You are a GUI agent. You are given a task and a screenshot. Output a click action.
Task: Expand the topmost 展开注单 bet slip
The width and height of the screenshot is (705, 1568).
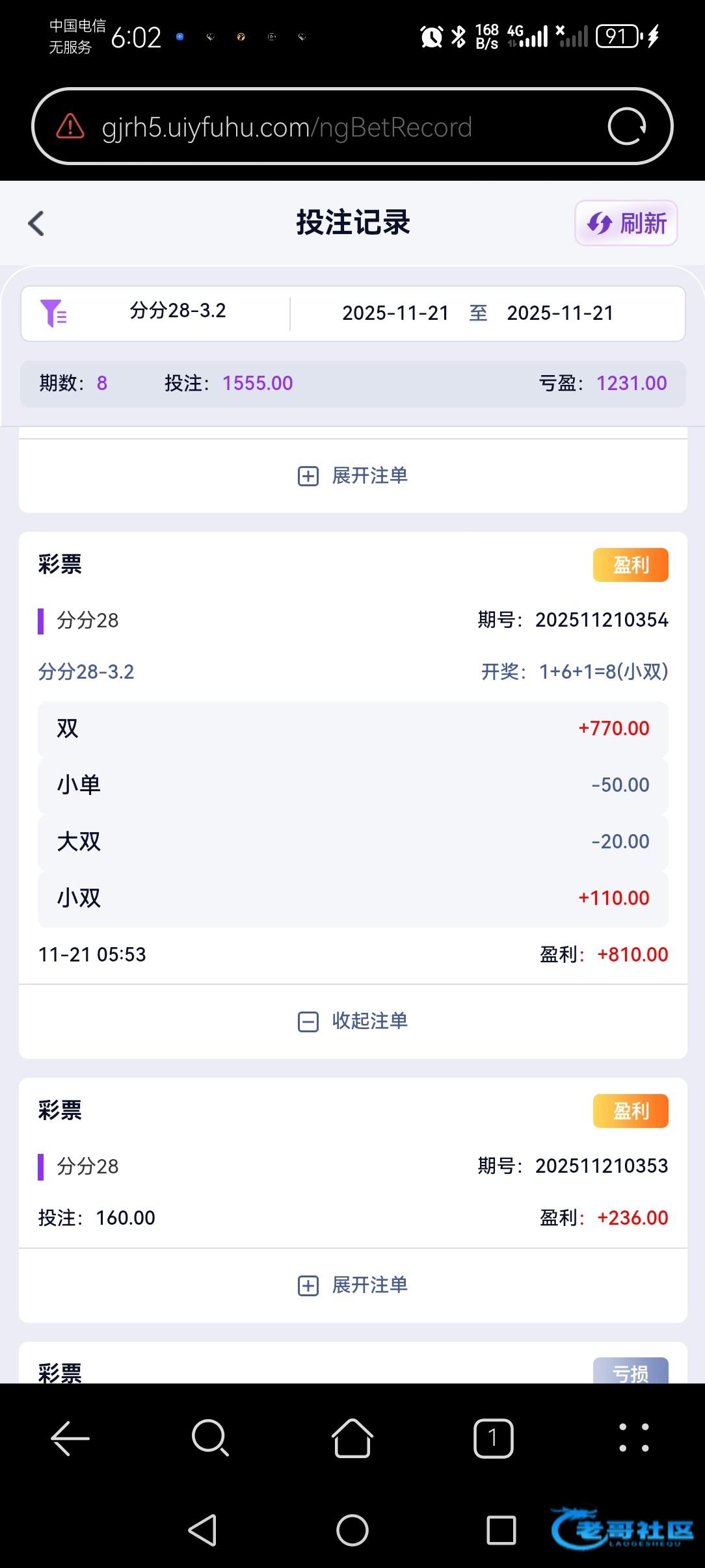352,476
